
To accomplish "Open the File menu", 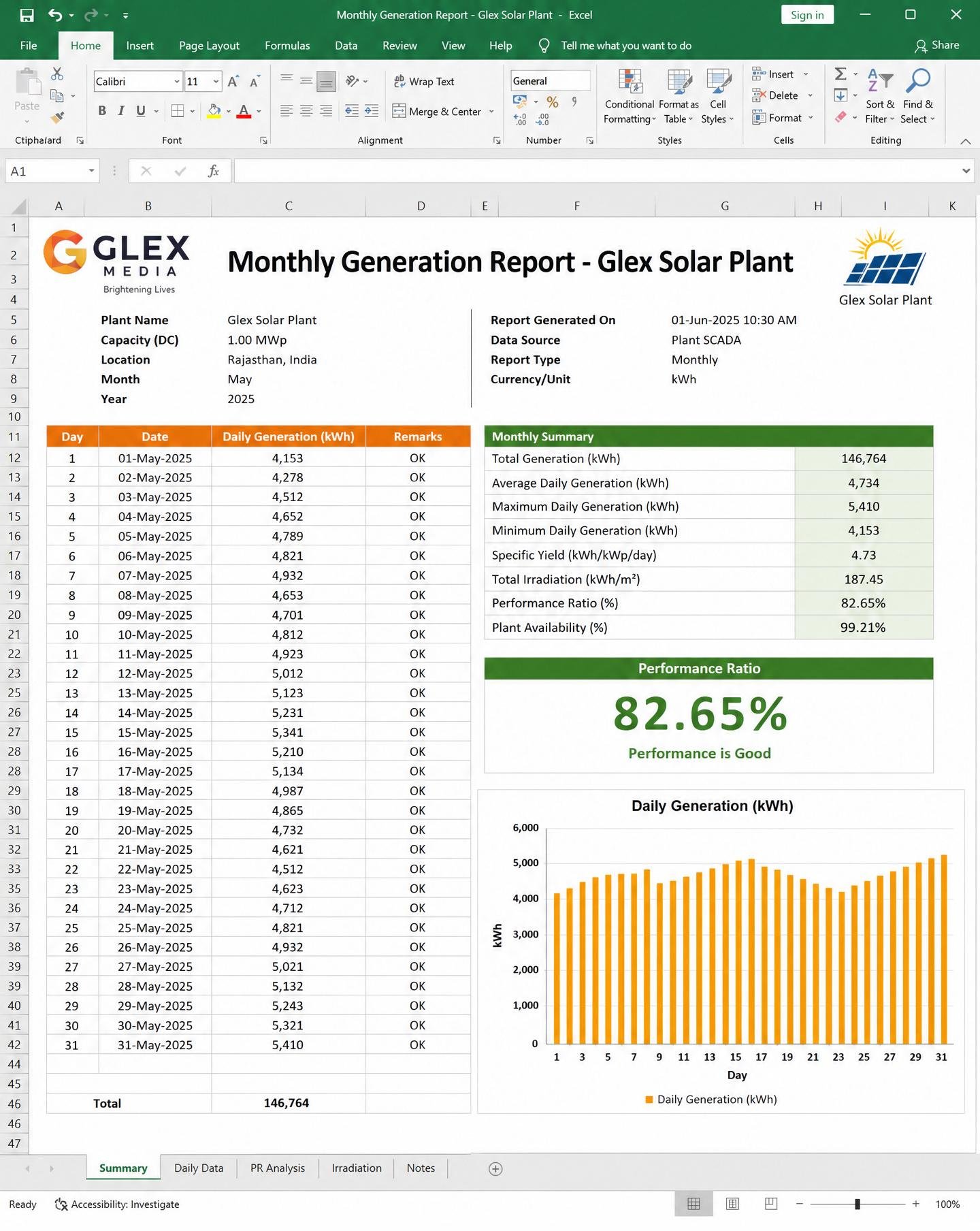I will pos(29,46).
